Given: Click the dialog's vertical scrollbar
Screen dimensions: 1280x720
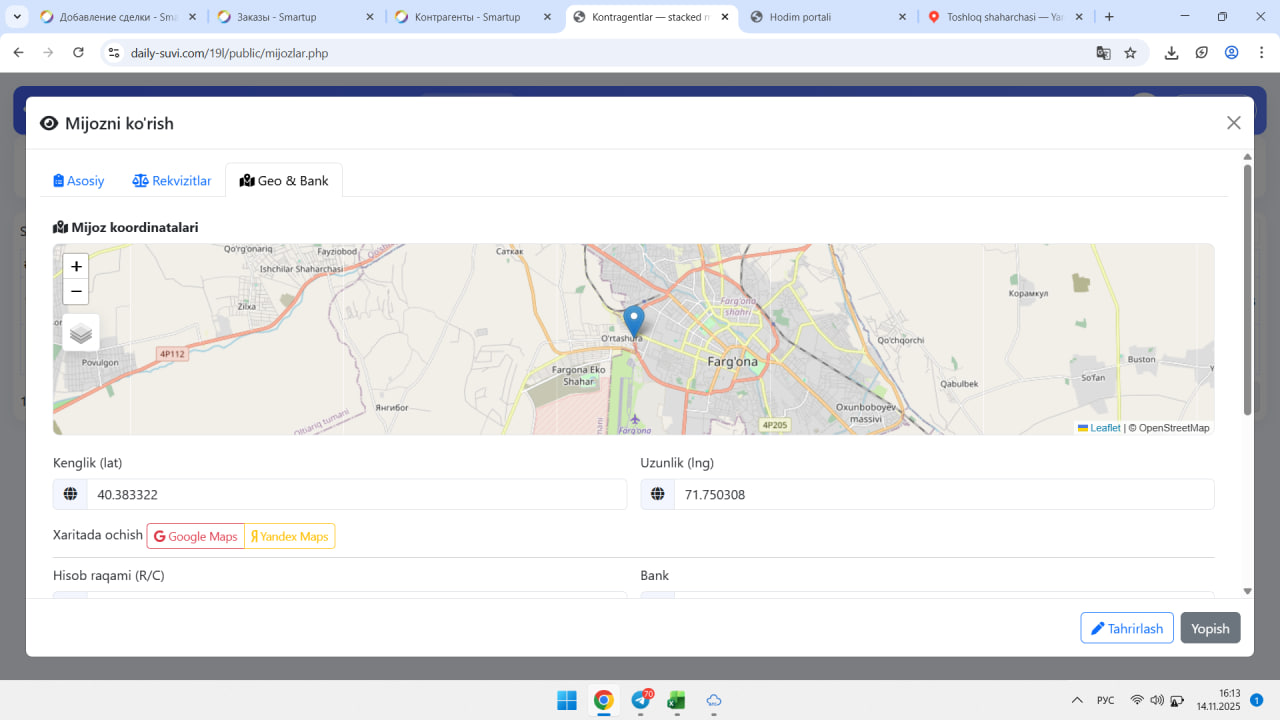Looking at the screenshot, I should pyautogui.click(x=1247, y=290).
